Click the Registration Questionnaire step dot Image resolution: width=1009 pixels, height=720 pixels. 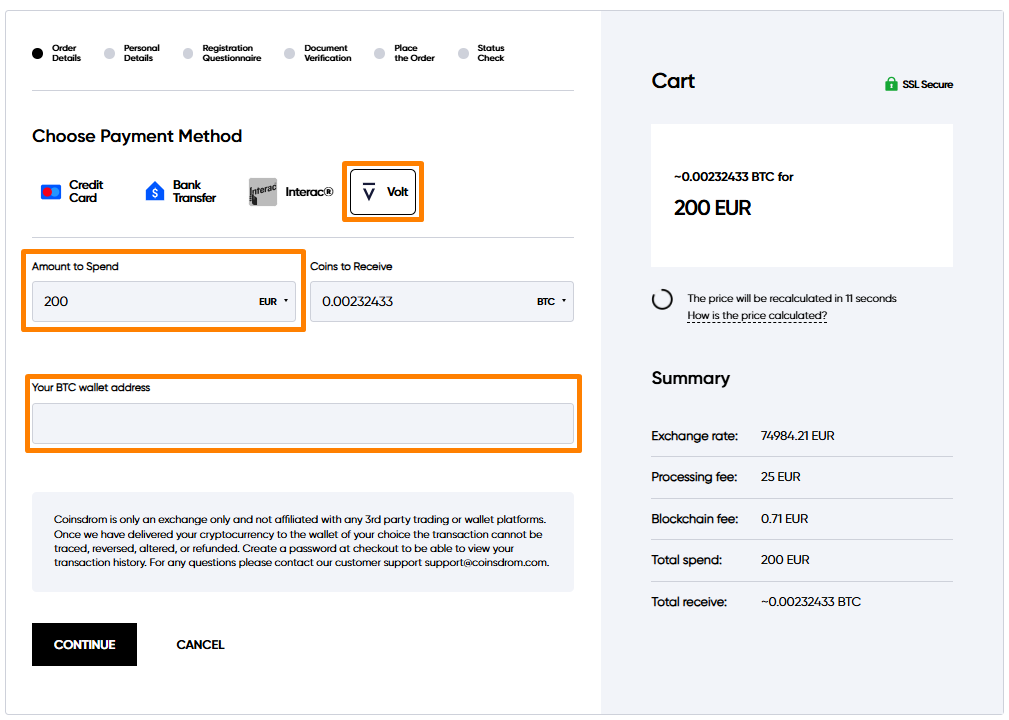pos(188,53)
